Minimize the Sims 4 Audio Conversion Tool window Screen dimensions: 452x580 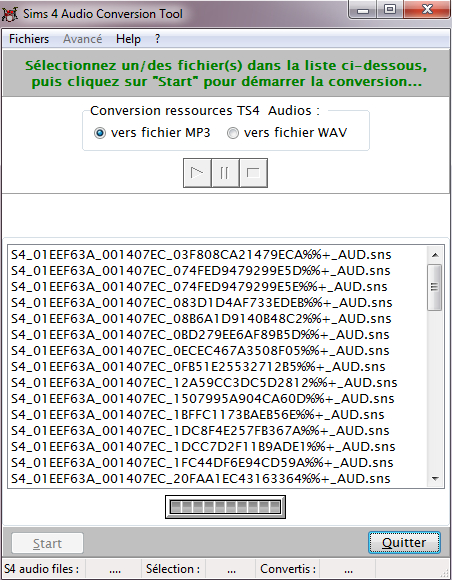[363, 10]
